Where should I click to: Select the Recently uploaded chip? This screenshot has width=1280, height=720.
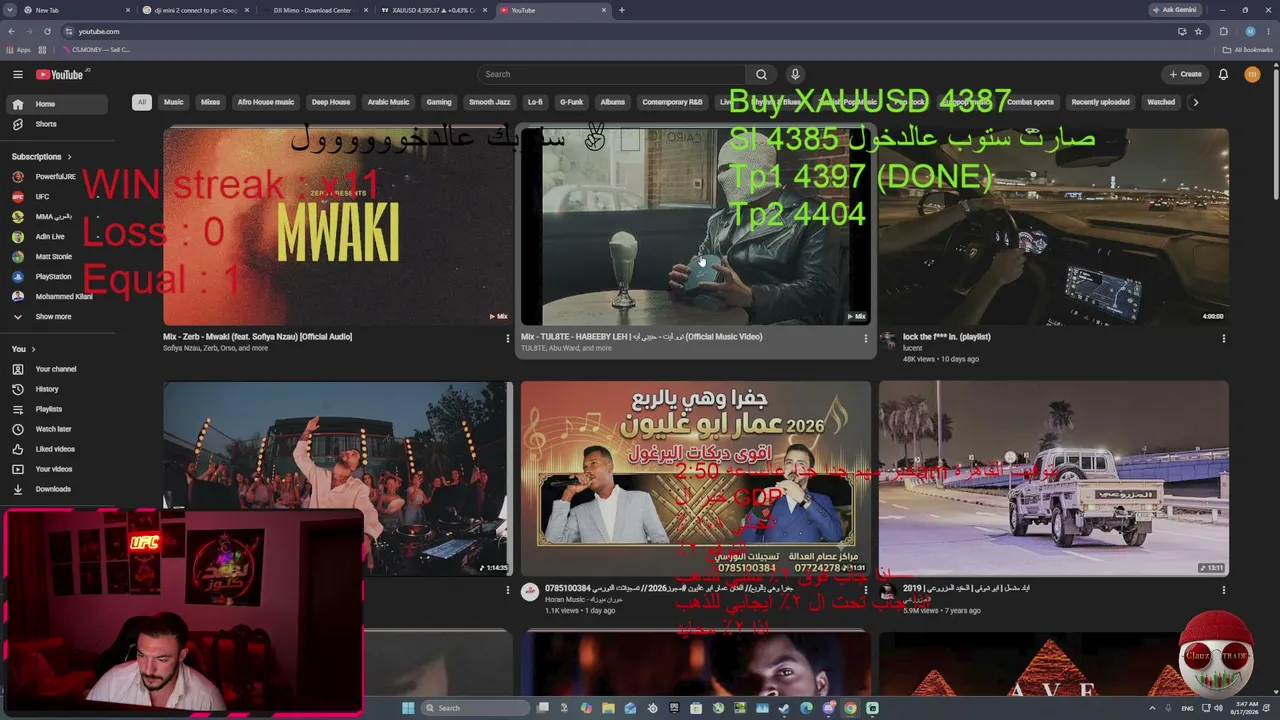1101,102
